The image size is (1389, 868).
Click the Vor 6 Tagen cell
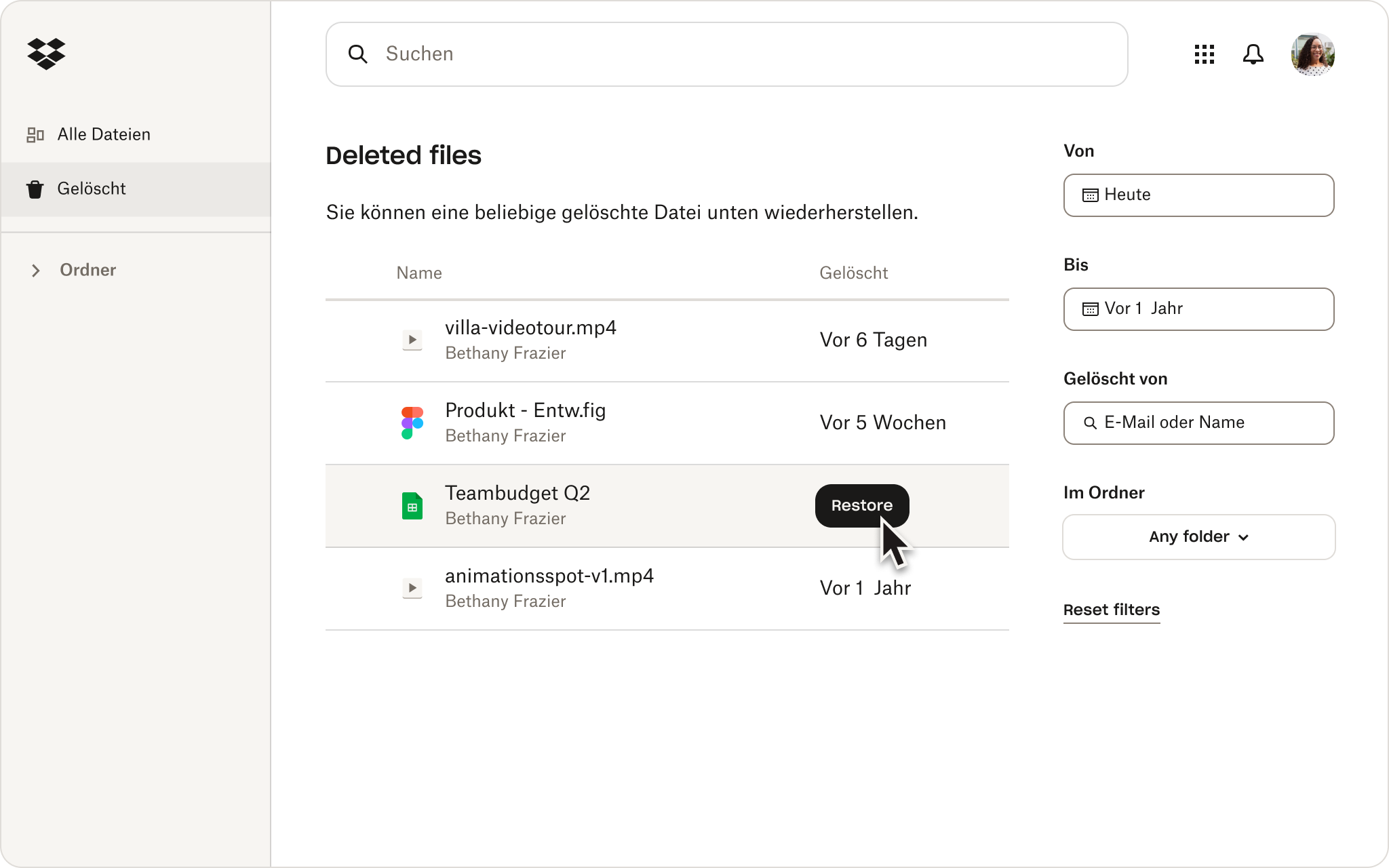click(x=874, y=340)
